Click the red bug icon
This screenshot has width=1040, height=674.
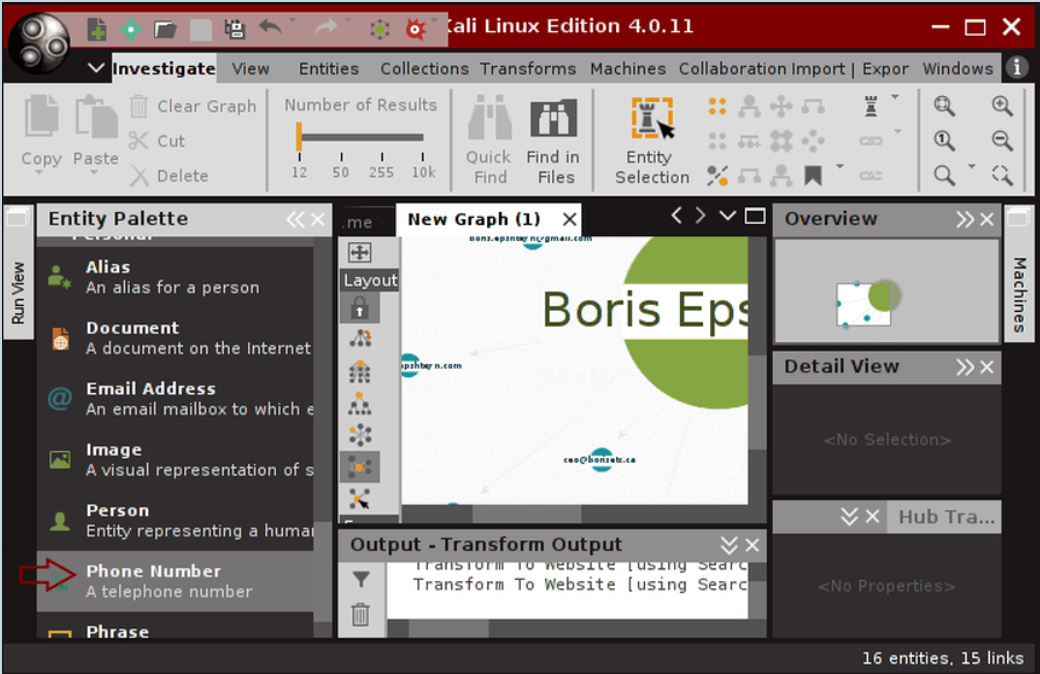[x=415, y=29]
